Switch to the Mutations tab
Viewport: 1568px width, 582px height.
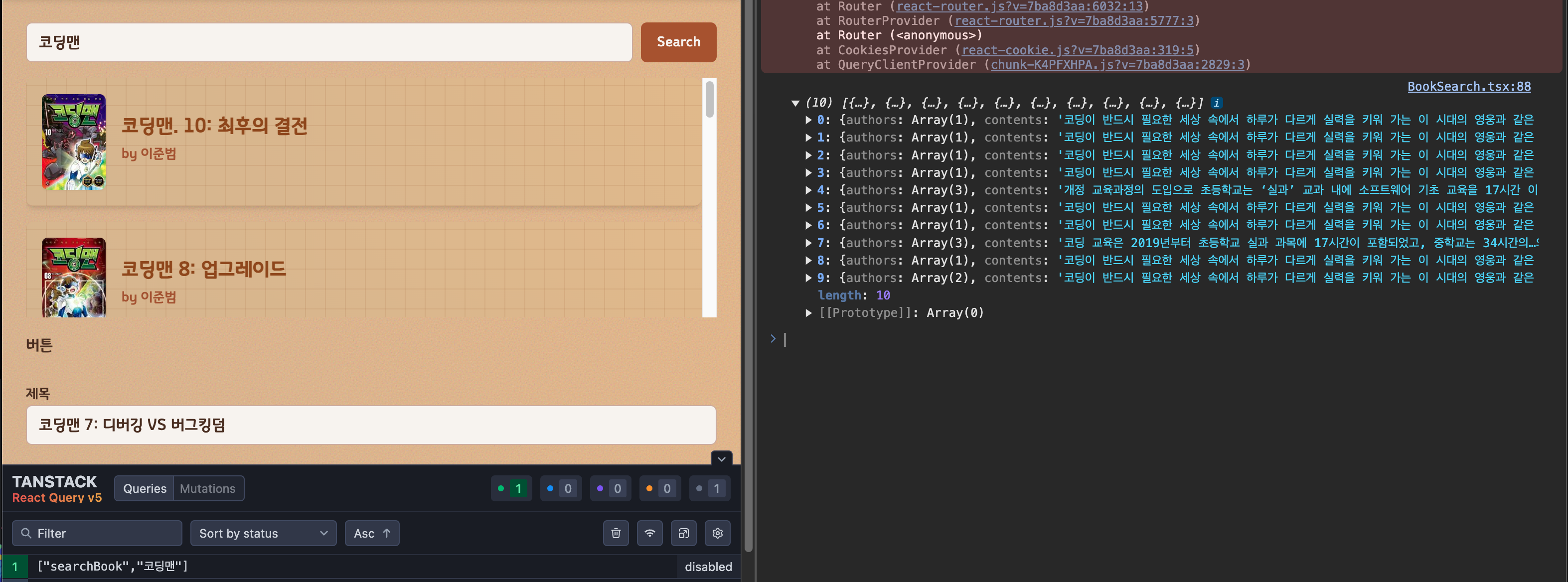207,488
